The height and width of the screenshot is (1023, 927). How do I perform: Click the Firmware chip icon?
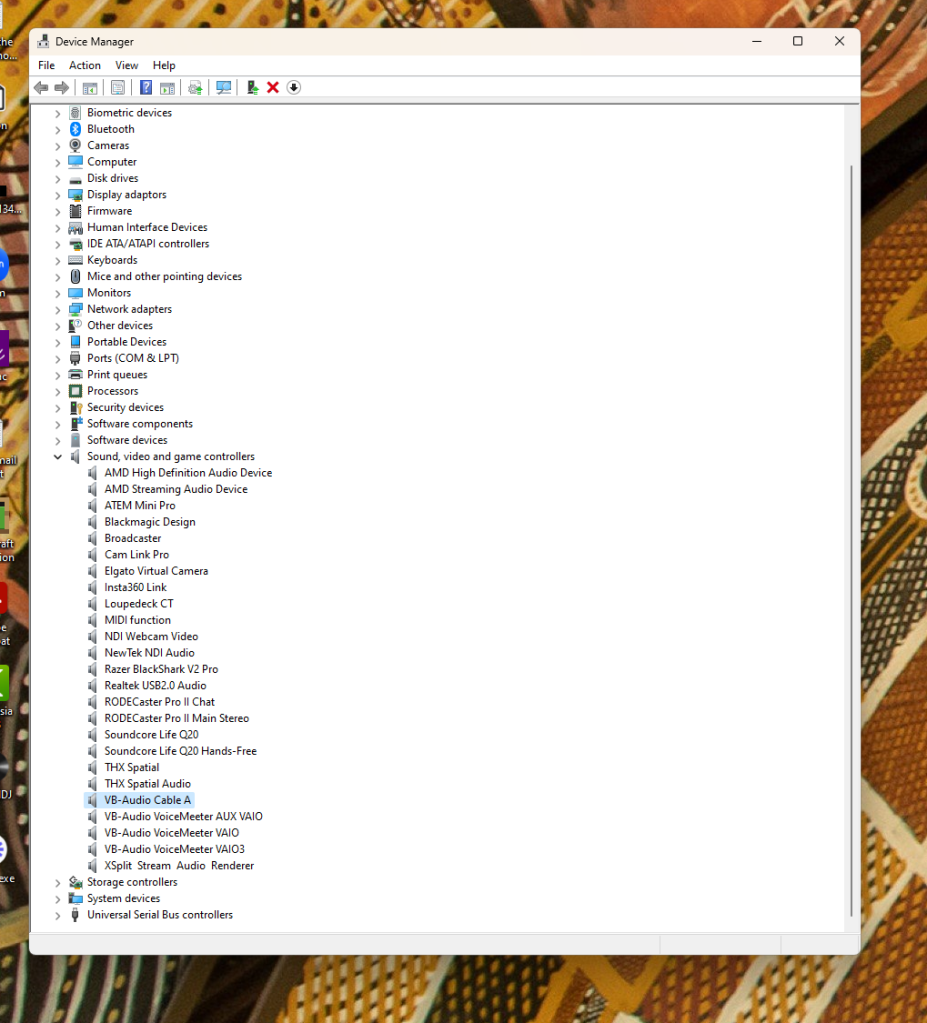point(76,211)
